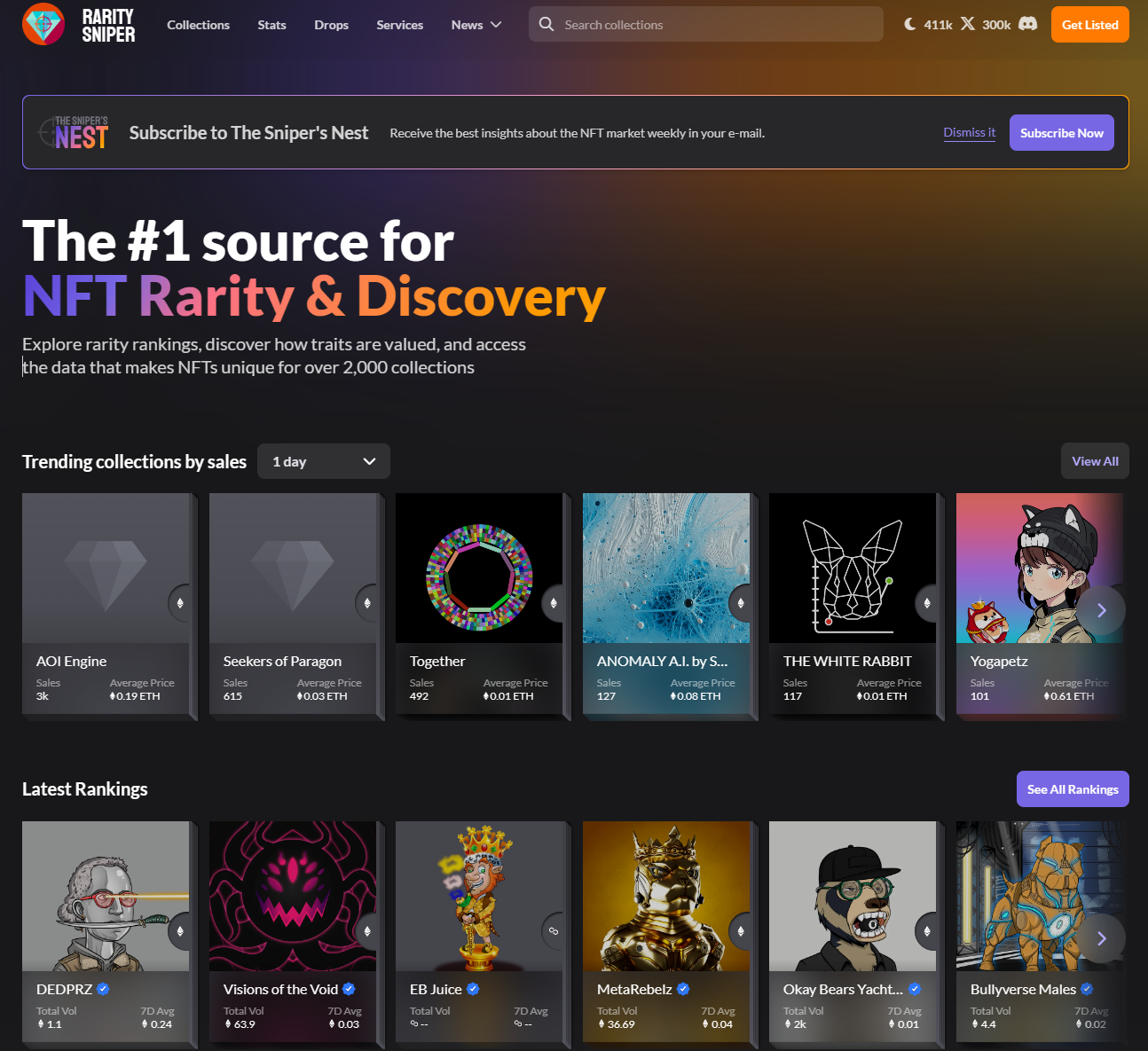The image size is (1148, 1051).
Task: Click the Rarity Sniper logo
Action: tap(79, 25)
